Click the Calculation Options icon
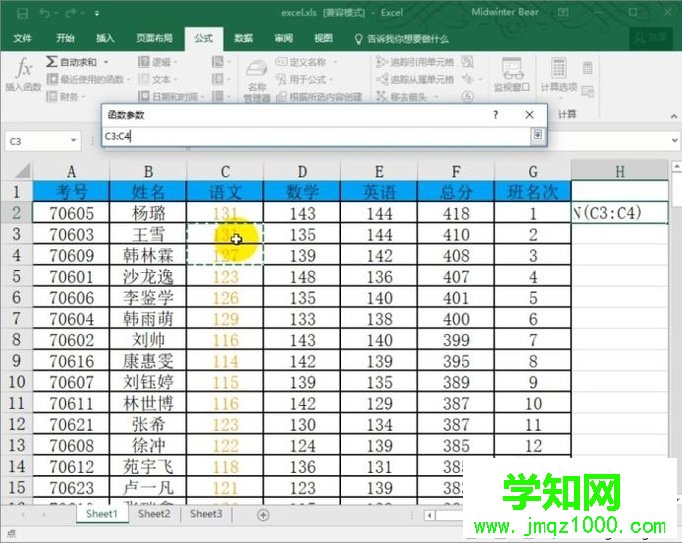This screenshot has height=543, width=682. point(558,69)
